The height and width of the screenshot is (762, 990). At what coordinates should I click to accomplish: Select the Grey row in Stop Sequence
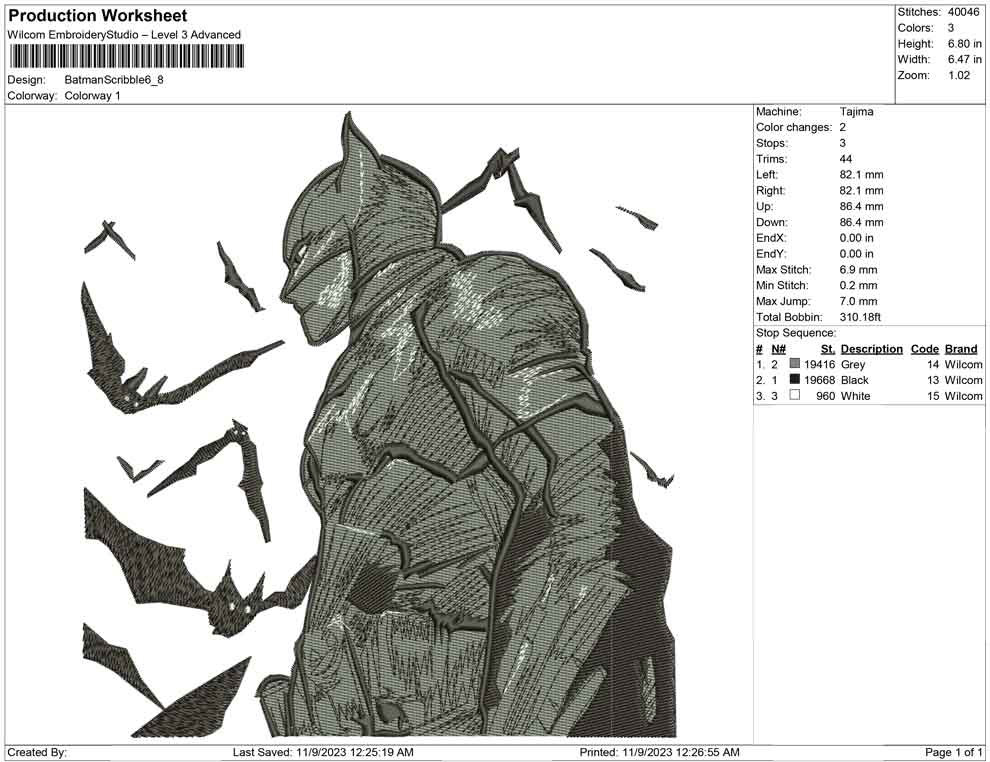[868, 365]
